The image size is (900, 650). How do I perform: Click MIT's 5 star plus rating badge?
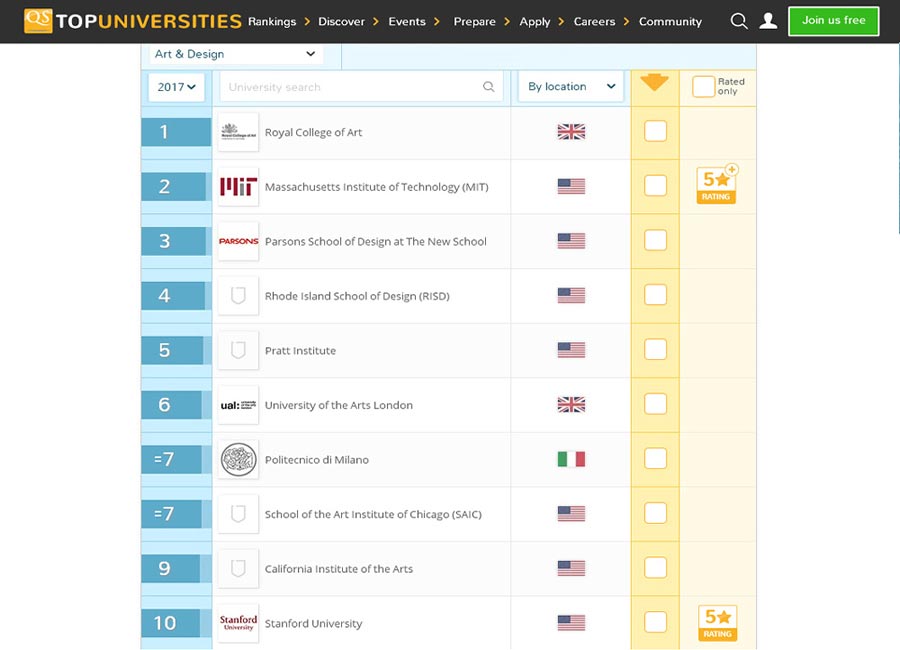pyautogui.click(x=717, y=184)
